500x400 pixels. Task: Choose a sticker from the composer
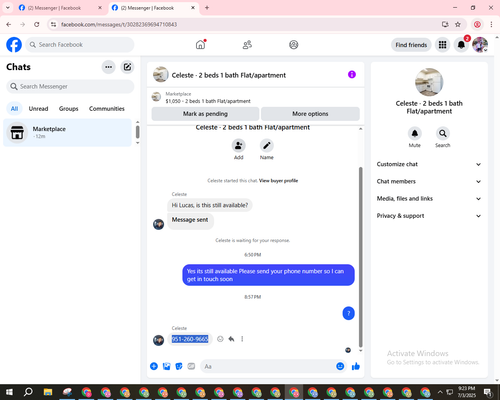179,366
